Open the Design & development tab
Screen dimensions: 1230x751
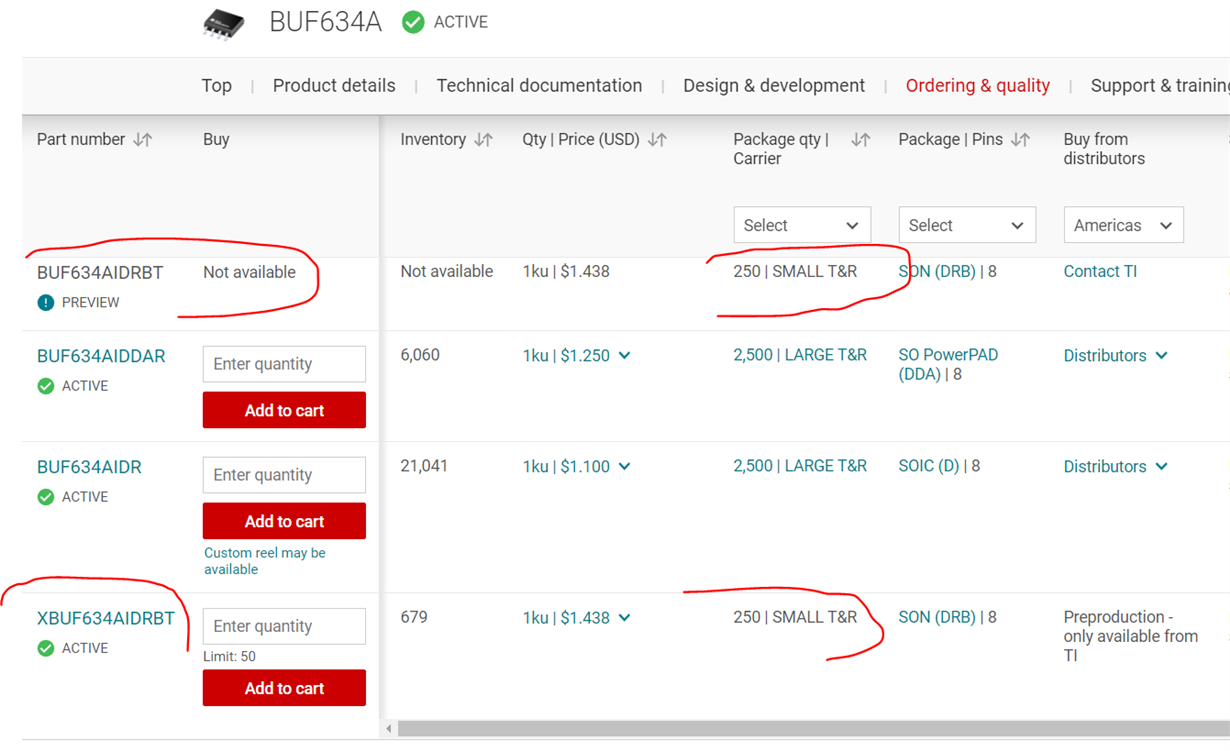(x=774, y=86)
